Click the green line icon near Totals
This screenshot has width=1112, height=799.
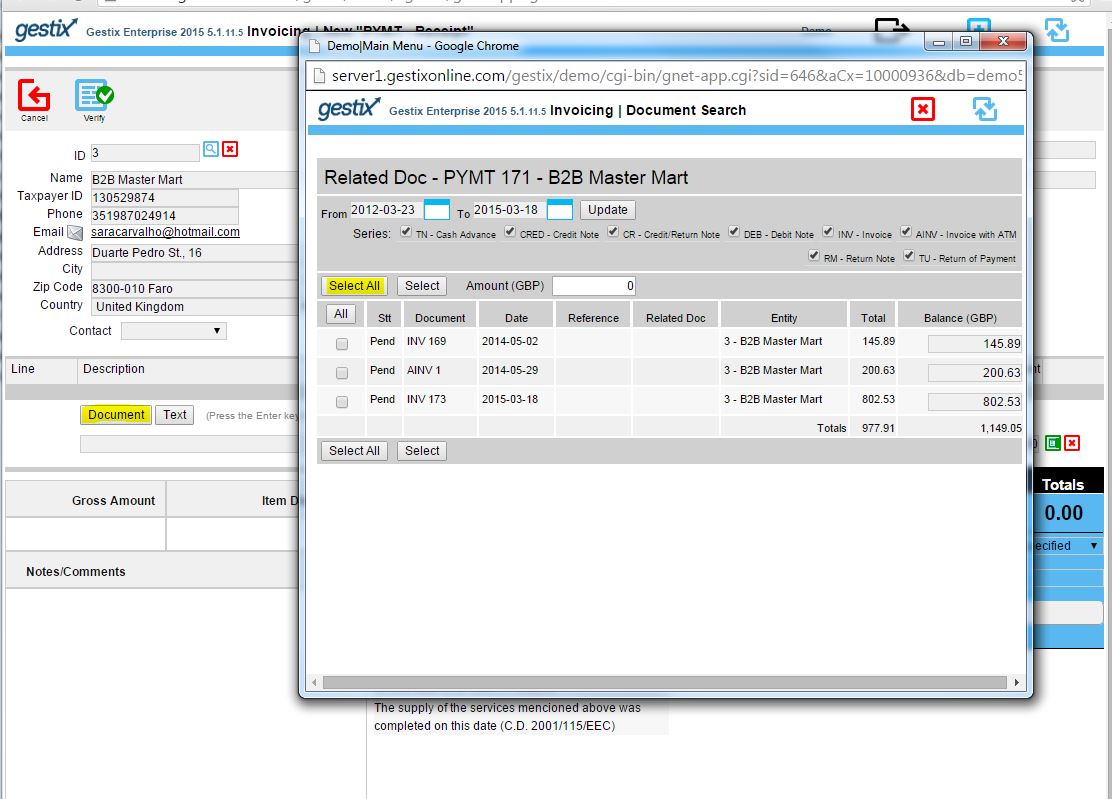point(1053,443)
